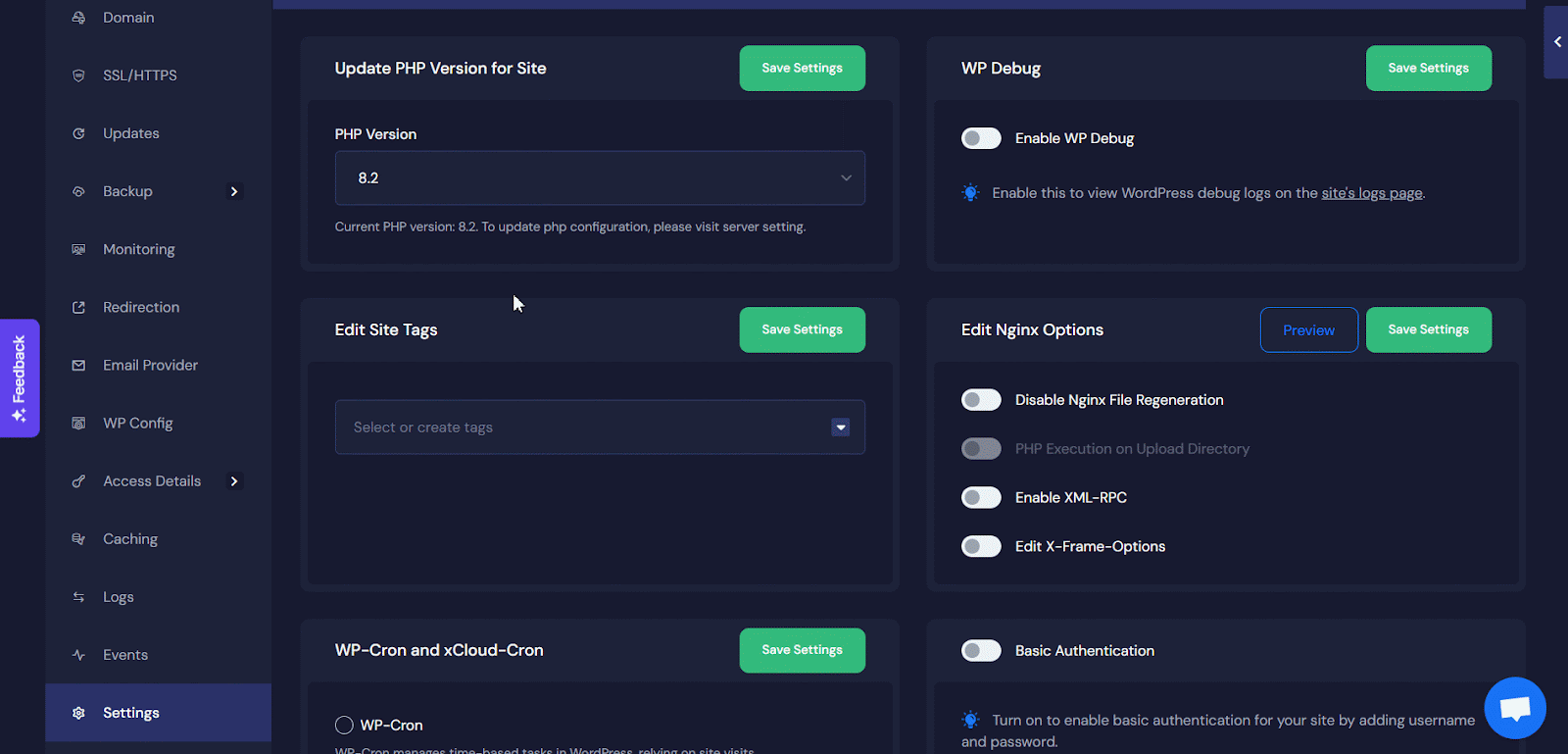Click the Monitoring icon in sidebar

pyautogui.click(x=78, y=249)
